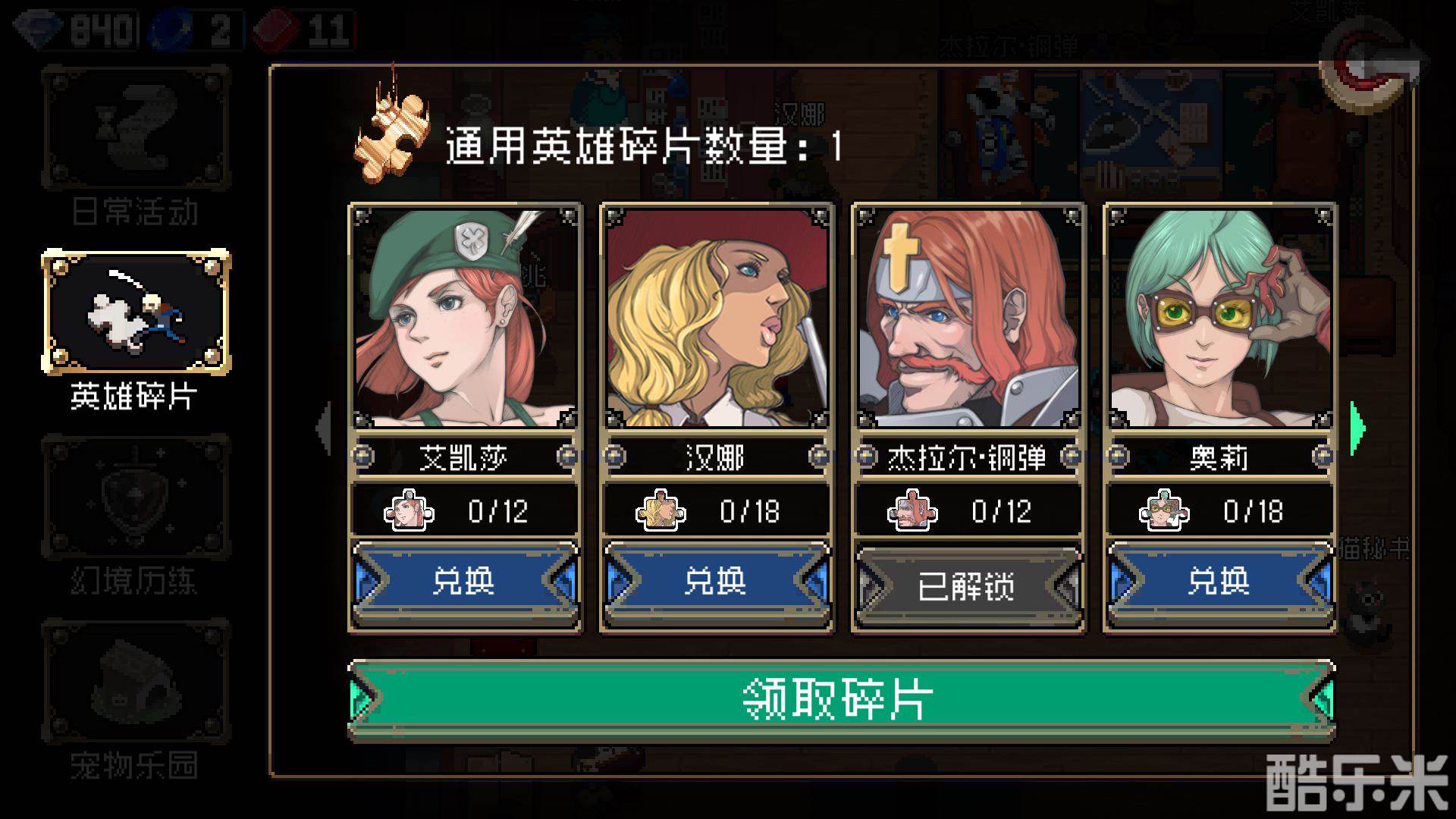
Task: Select 汉娜 hero portrait
Action: pos(717,317)
